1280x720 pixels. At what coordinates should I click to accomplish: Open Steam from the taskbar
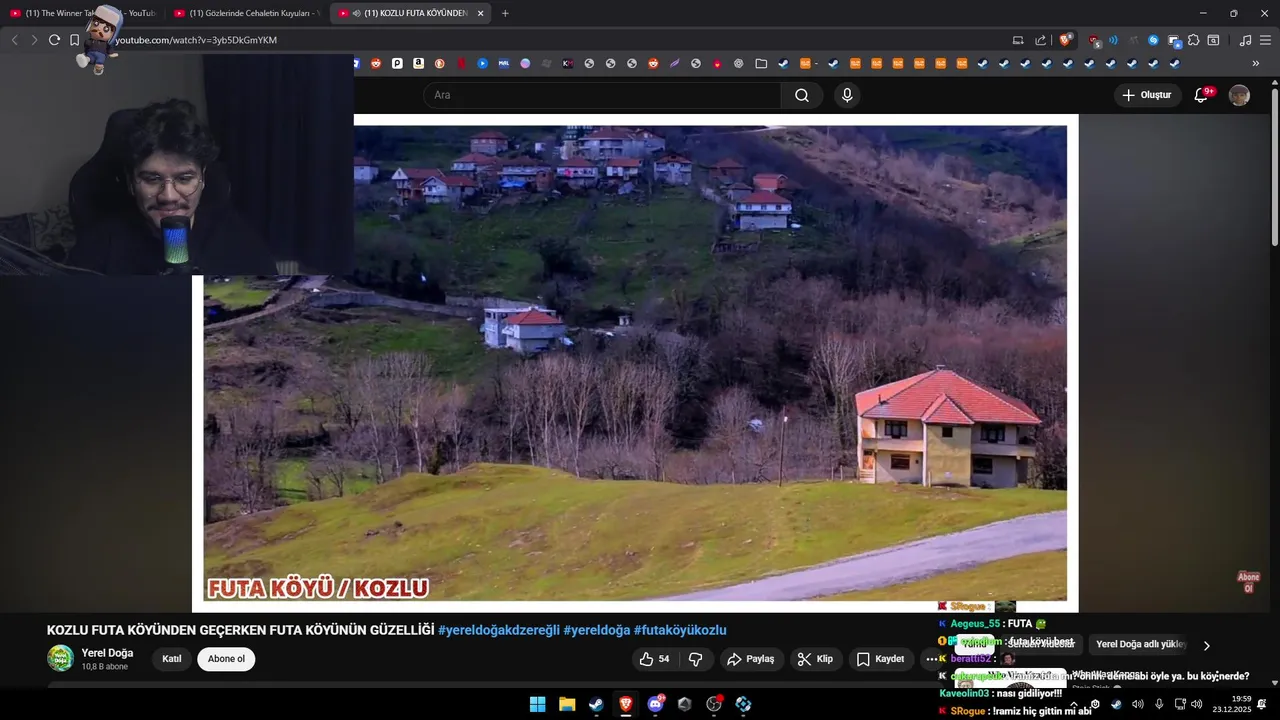click(596, 704)
